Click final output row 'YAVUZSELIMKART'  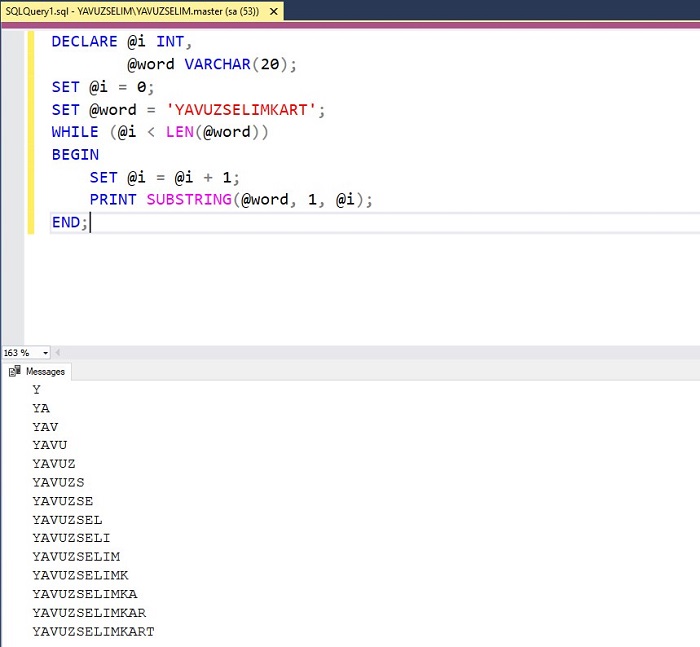[93, 632]
